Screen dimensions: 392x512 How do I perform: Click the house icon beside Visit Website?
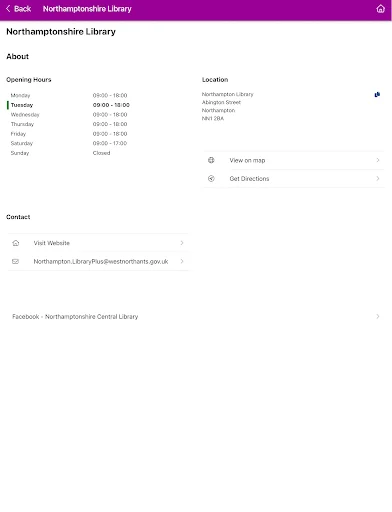[16, 243]
